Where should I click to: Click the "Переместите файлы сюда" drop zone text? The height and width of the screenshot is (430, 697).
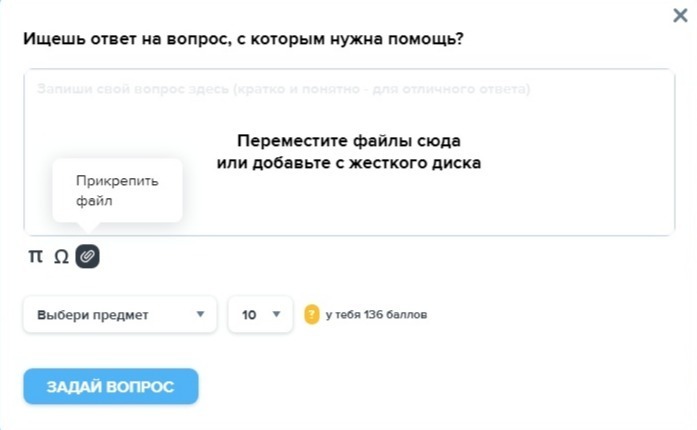[349, 141]
